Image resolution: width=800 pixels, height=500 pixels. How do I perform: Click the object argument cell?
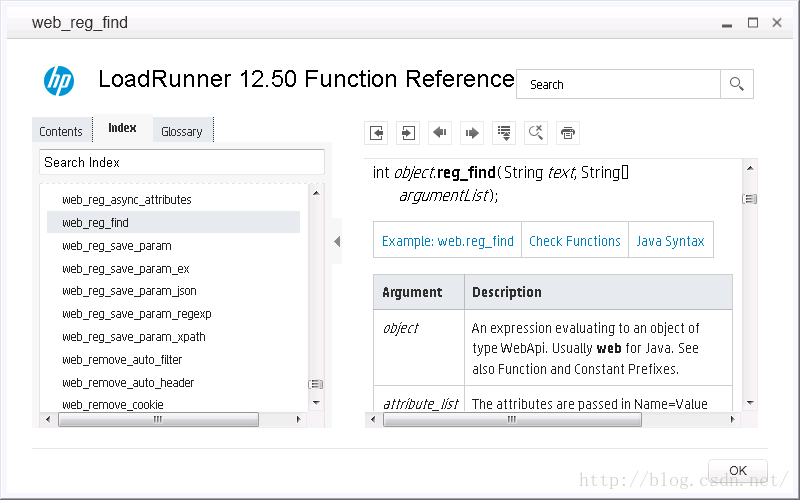pos(419,347)
